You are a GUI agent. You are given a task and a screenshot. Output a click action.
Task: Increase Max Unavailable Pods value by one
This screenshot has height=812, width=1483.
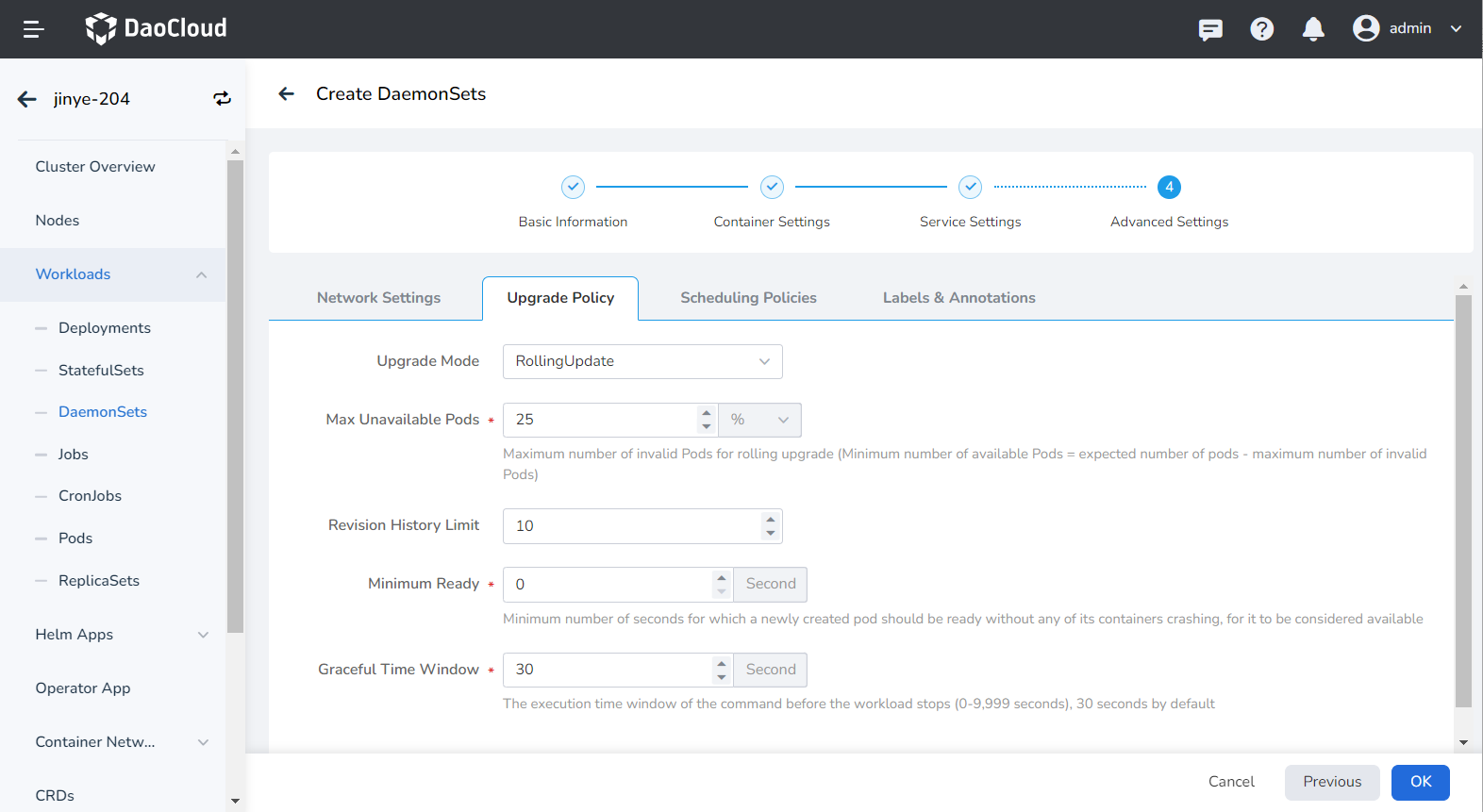tap(706, 413)
